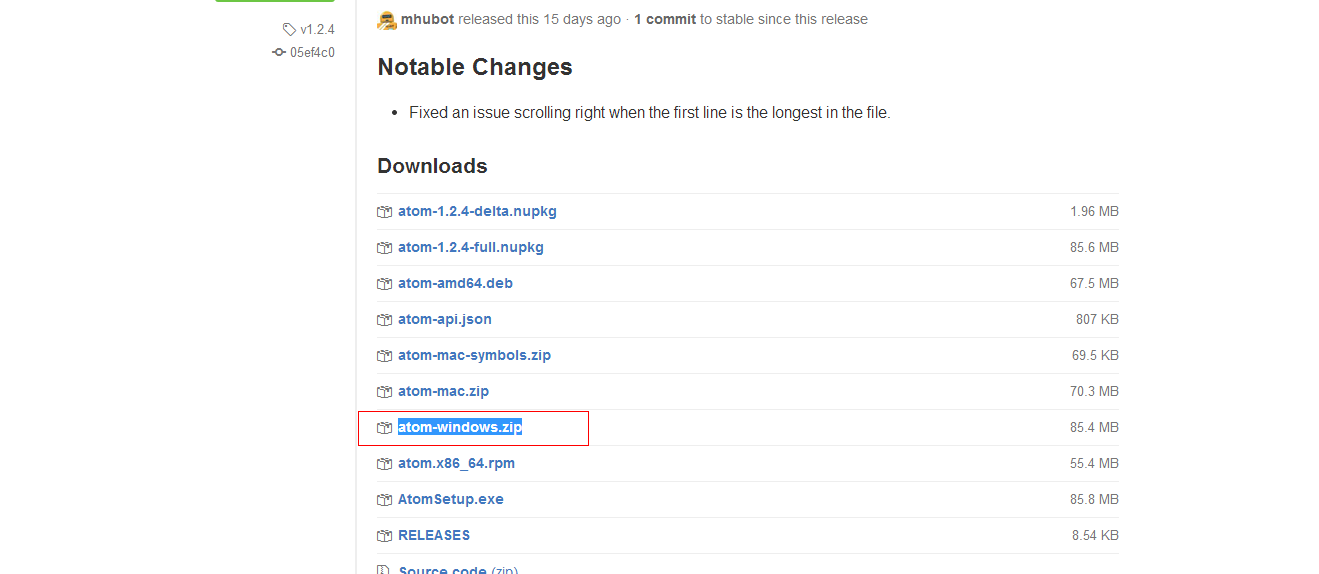Screen dimensions: 1319x574
Task: Click the package icon beside atom-api.json
Action: [385, 320]
